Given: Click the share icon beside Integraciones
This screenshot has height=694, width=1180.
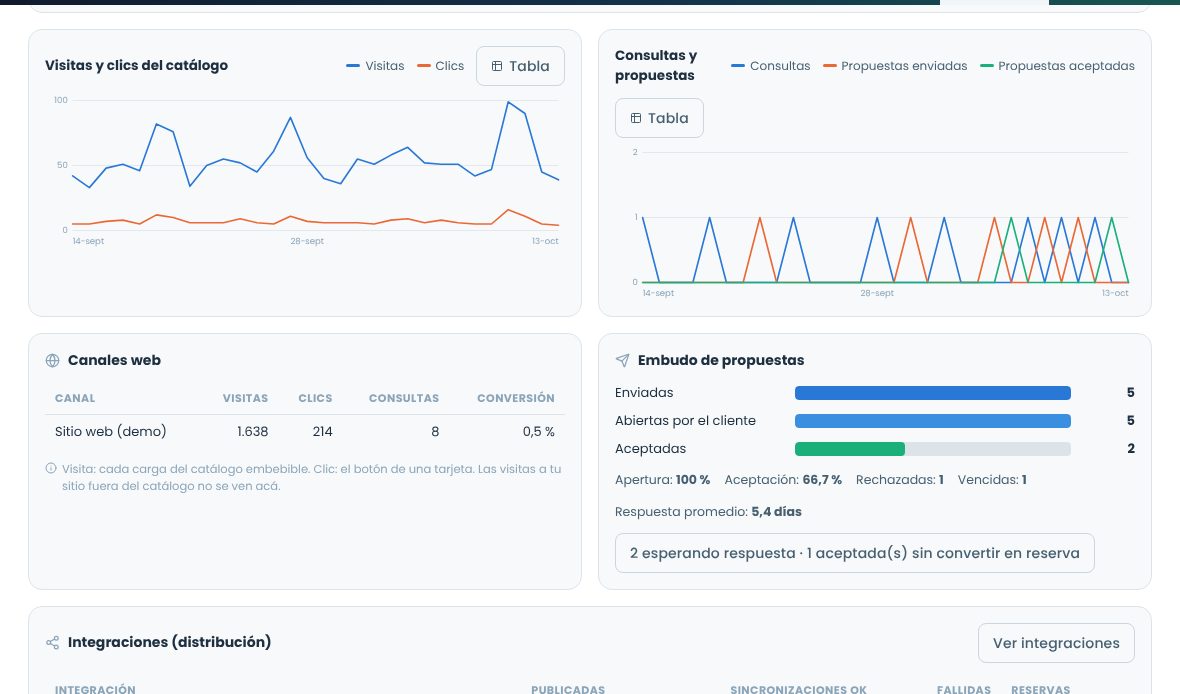Looking at the screenshot, I should point(53,642).
